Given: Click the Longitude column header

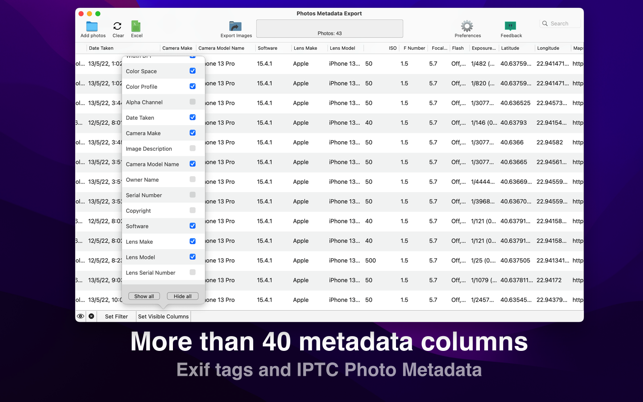Looking at the screenshot, I should 553,48.
